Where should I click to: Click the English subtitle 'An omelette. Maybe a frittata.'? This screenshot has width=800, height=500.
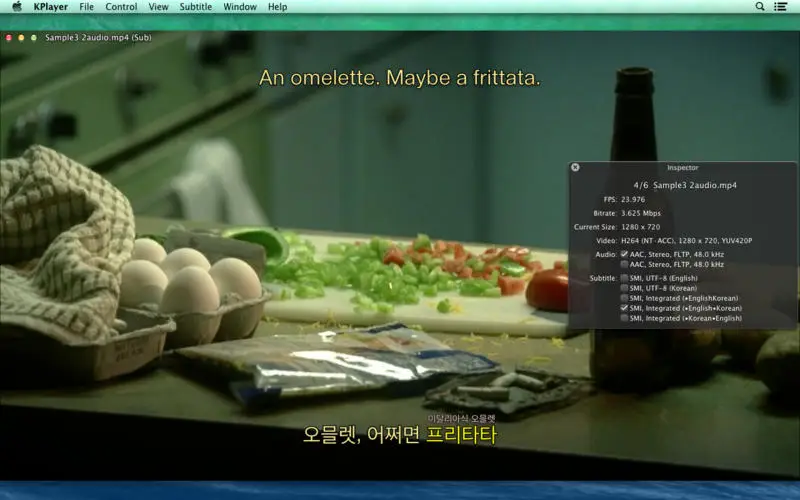pos(399,78)
